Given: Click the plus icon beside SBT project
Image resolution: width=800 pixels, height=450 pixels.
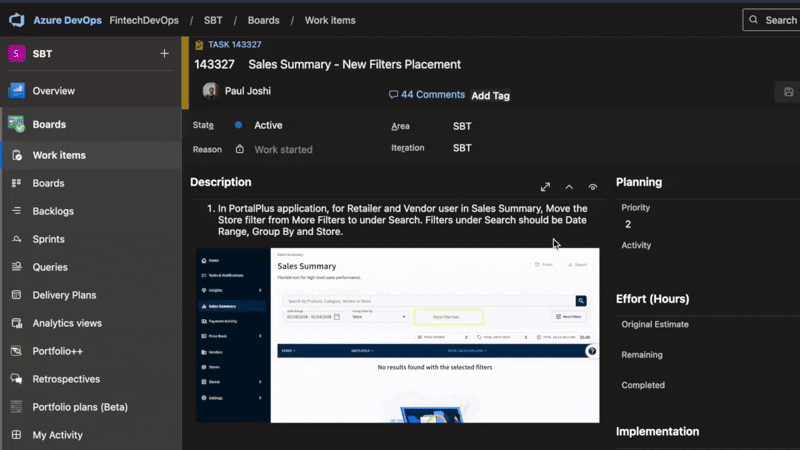Looking at the screenshot, I should point(165,54).
